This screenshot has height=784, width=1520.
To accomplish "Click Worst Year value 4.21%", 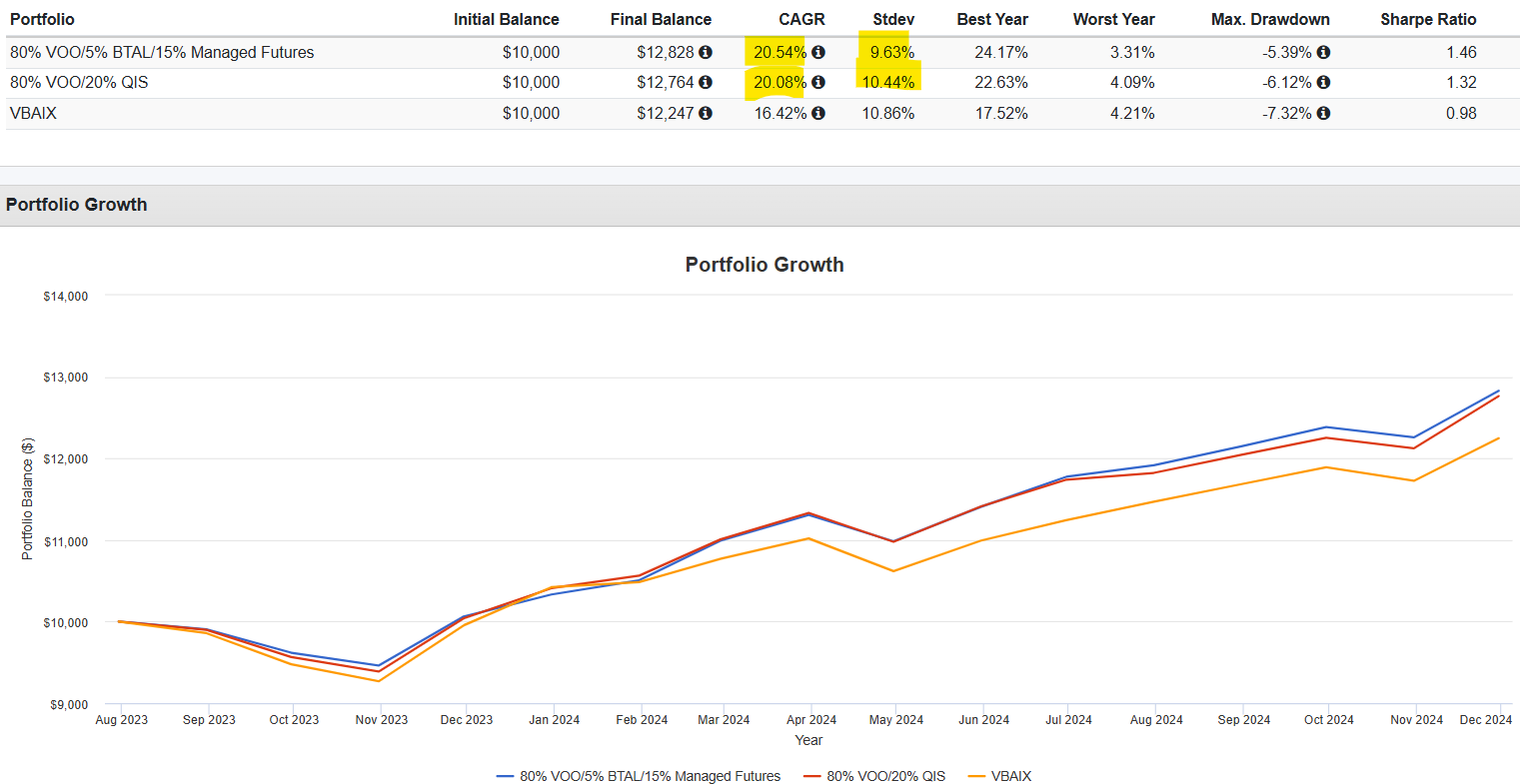I will point(1132,114).
